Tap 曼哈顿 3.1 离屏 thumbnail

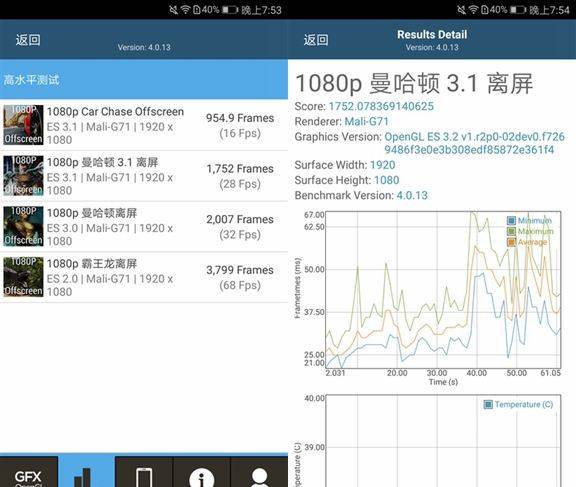click(x=23, y=176)
